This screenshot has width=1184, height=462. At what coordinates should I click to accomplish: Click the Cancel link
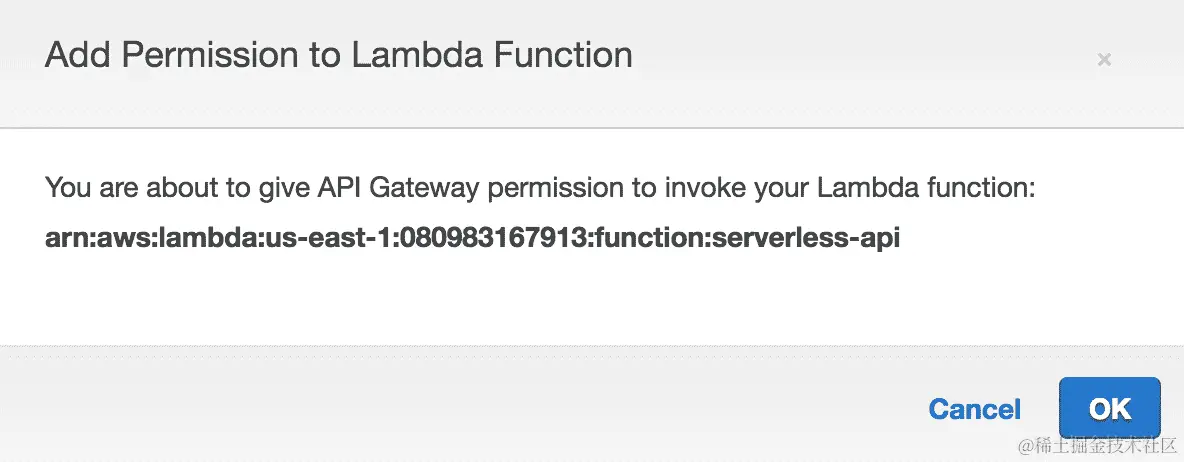click(x=974, y=409)
